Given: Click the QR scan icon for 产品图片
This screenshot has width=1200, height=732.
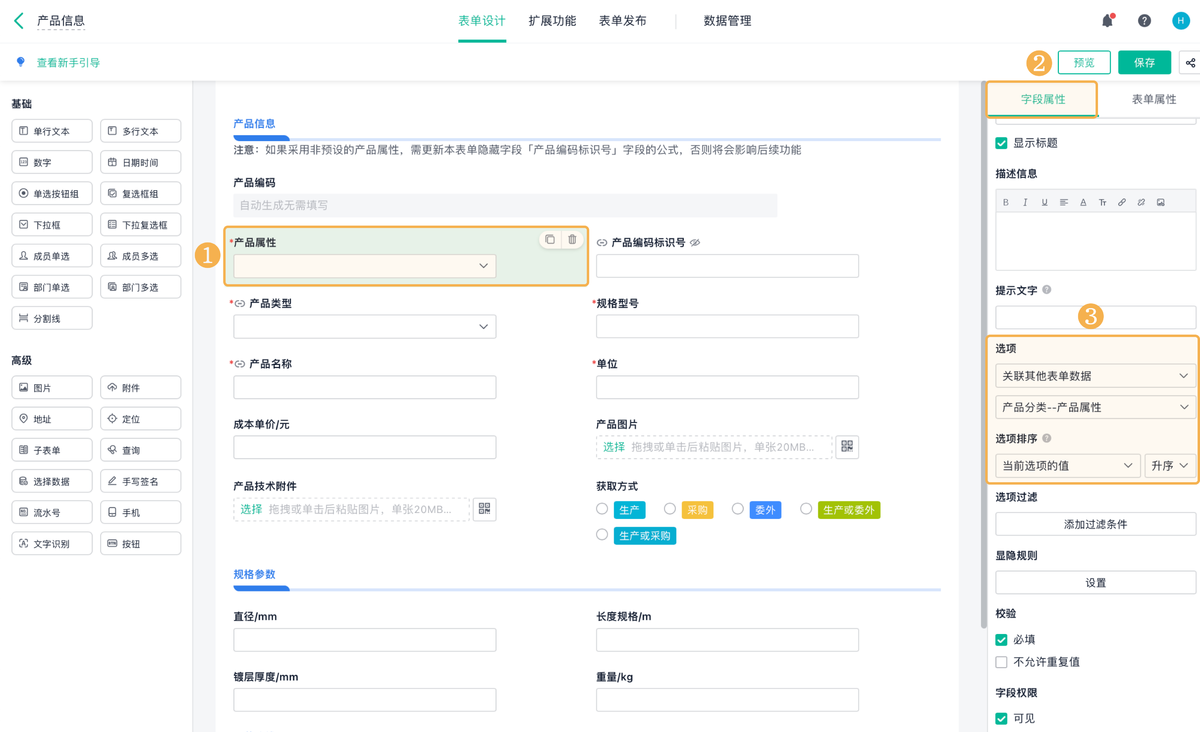Looking at the screenshot, I should 847,447.
